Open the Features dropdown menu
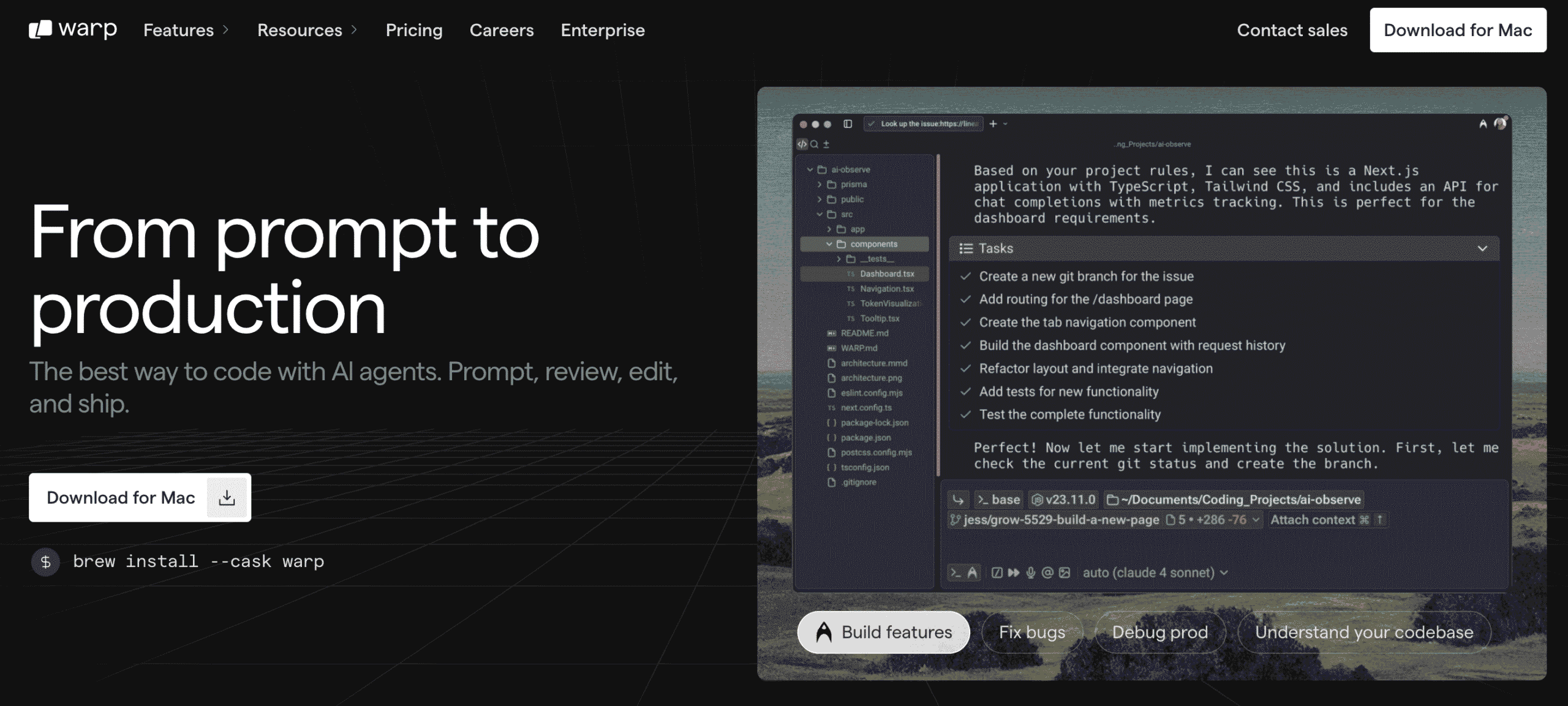This screenshot has width=1568, height=706. pyautogui.click(x=186, y=29)
